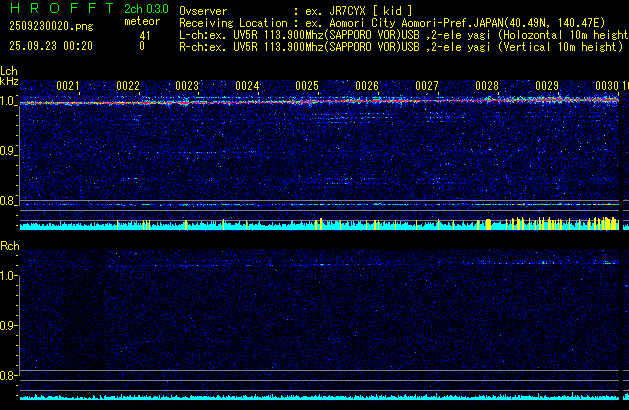Select the 0029 time marker

pyautogui.click(x=547, y=87)
